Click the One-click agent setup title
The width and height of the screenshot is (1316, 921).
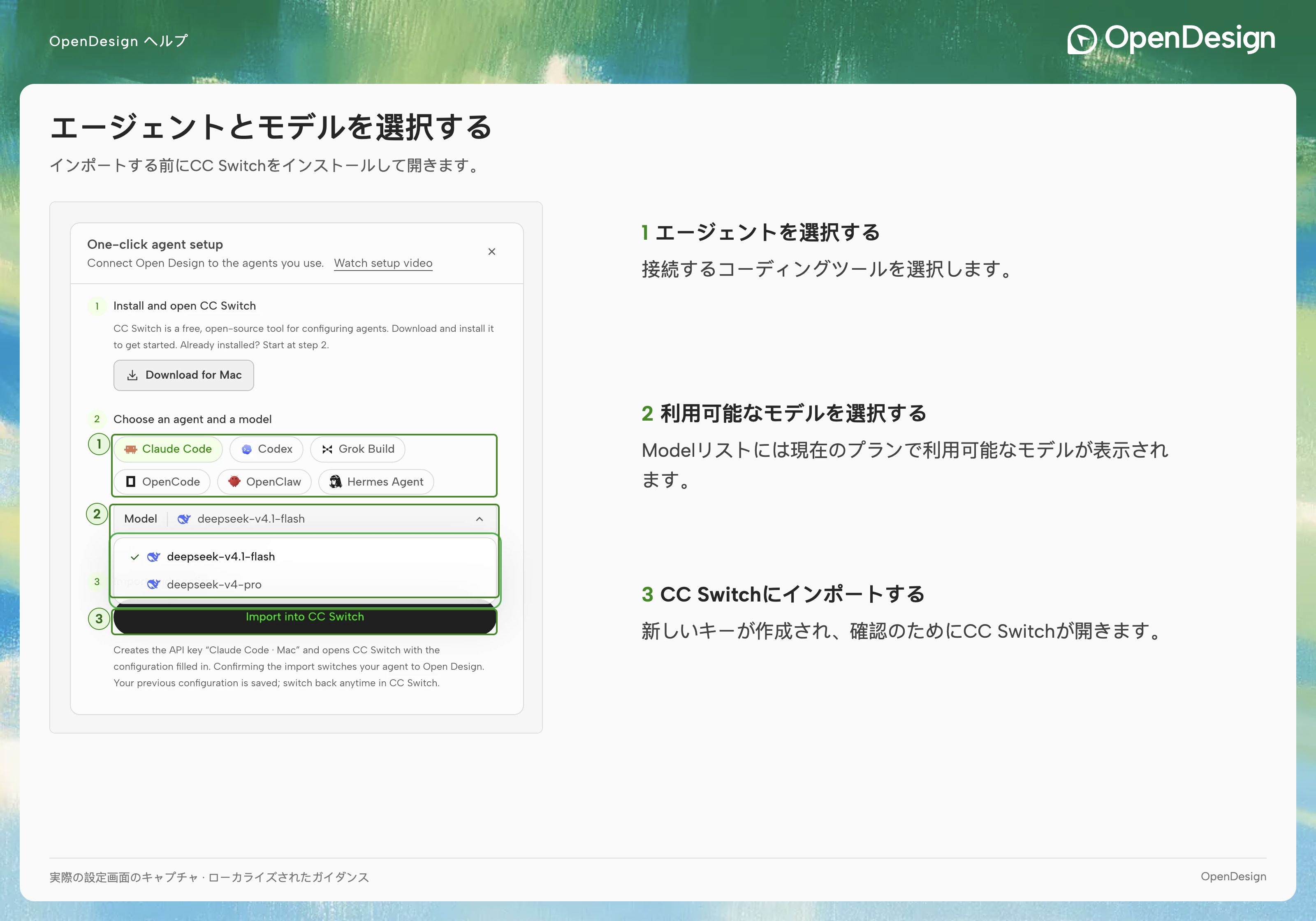pyautogui.click(x=155, y=244)
